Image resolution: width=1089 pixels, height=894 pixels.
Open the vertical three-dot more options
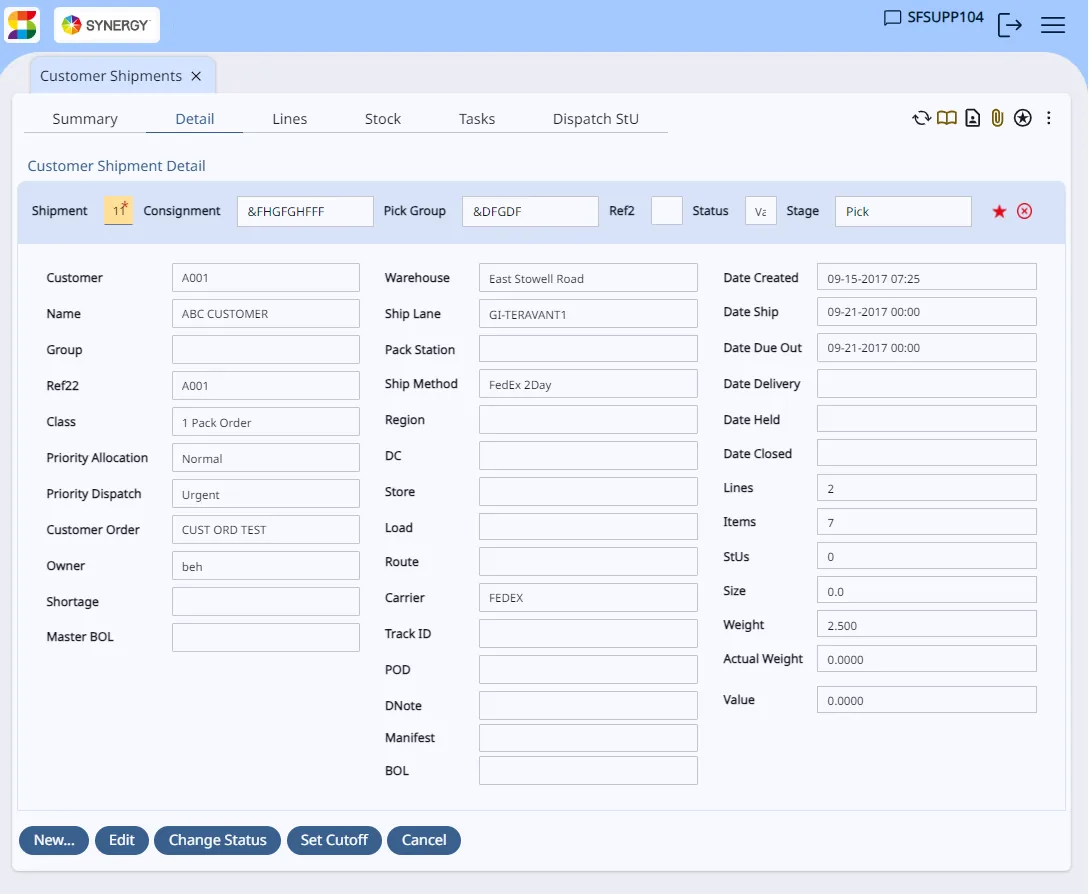tap(1049, 118)
